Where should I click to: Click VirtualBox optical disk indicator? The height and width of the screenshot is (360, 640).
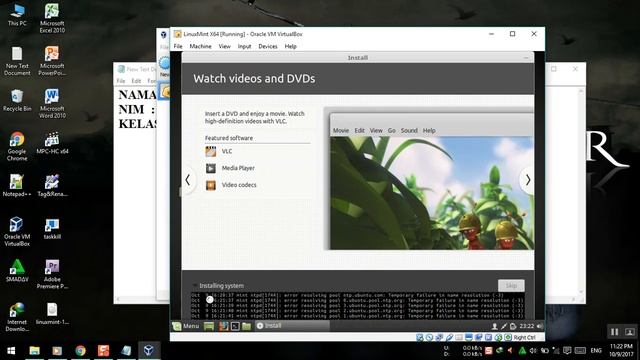(429, 338)
